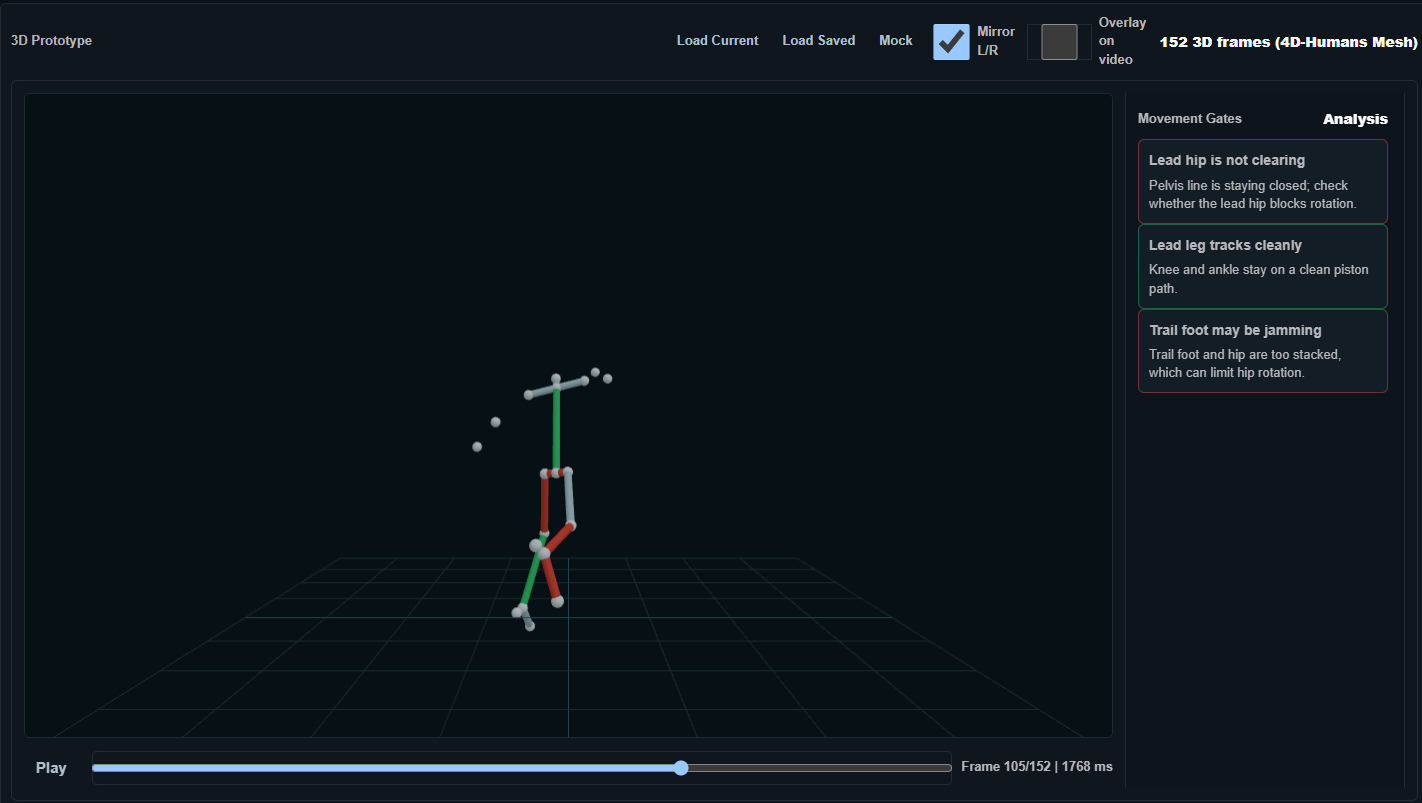
Task: Click the Load Current button
Action: pos(717,41)
